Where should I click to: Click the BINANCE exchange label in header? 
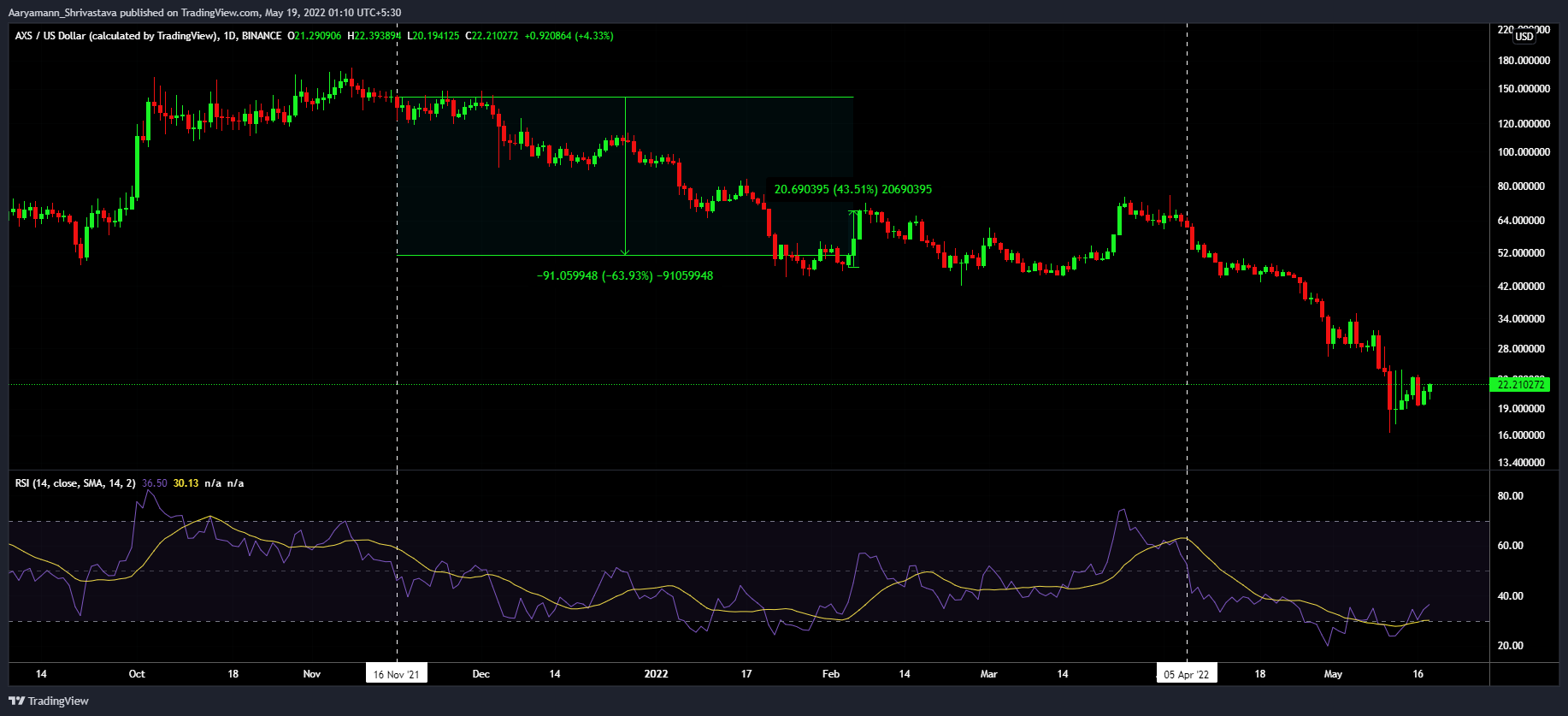(262, 36)
